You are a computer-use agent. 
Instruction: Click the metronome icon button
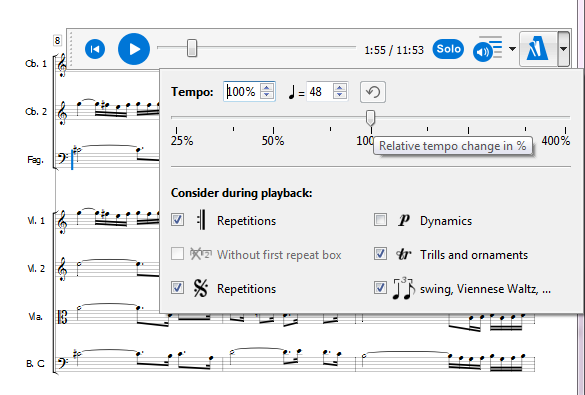coord(538,49)
